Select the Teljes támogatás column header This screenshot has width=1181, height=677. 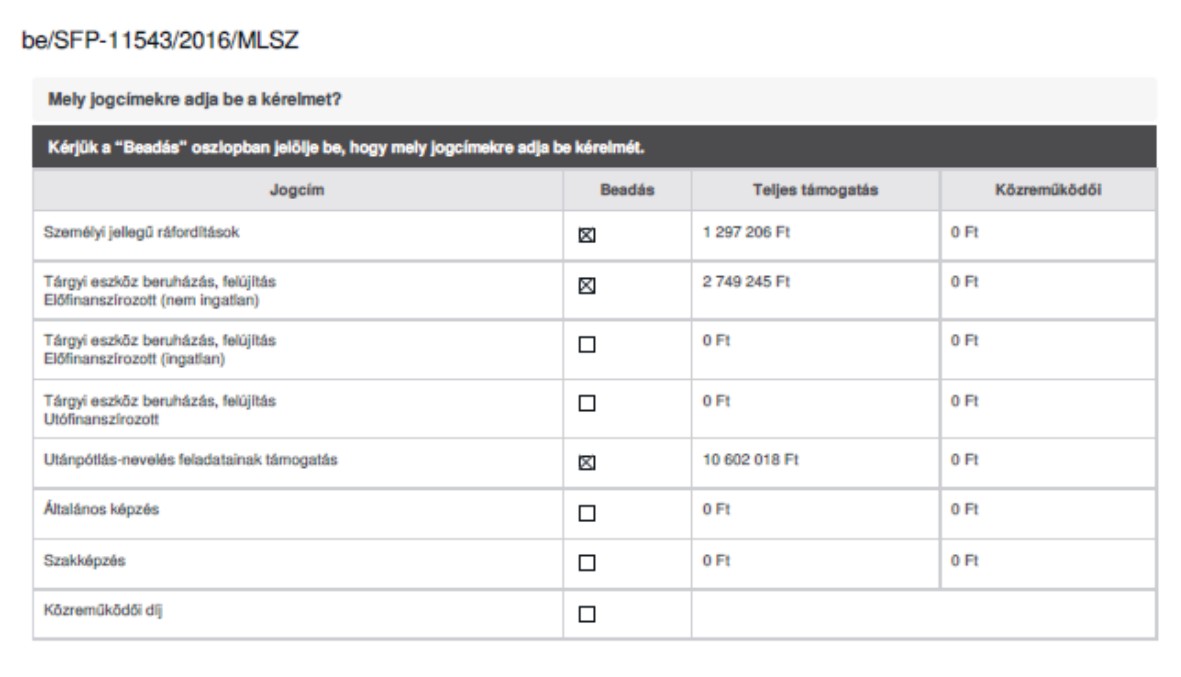pyautogui.click(x=815, y=190)
